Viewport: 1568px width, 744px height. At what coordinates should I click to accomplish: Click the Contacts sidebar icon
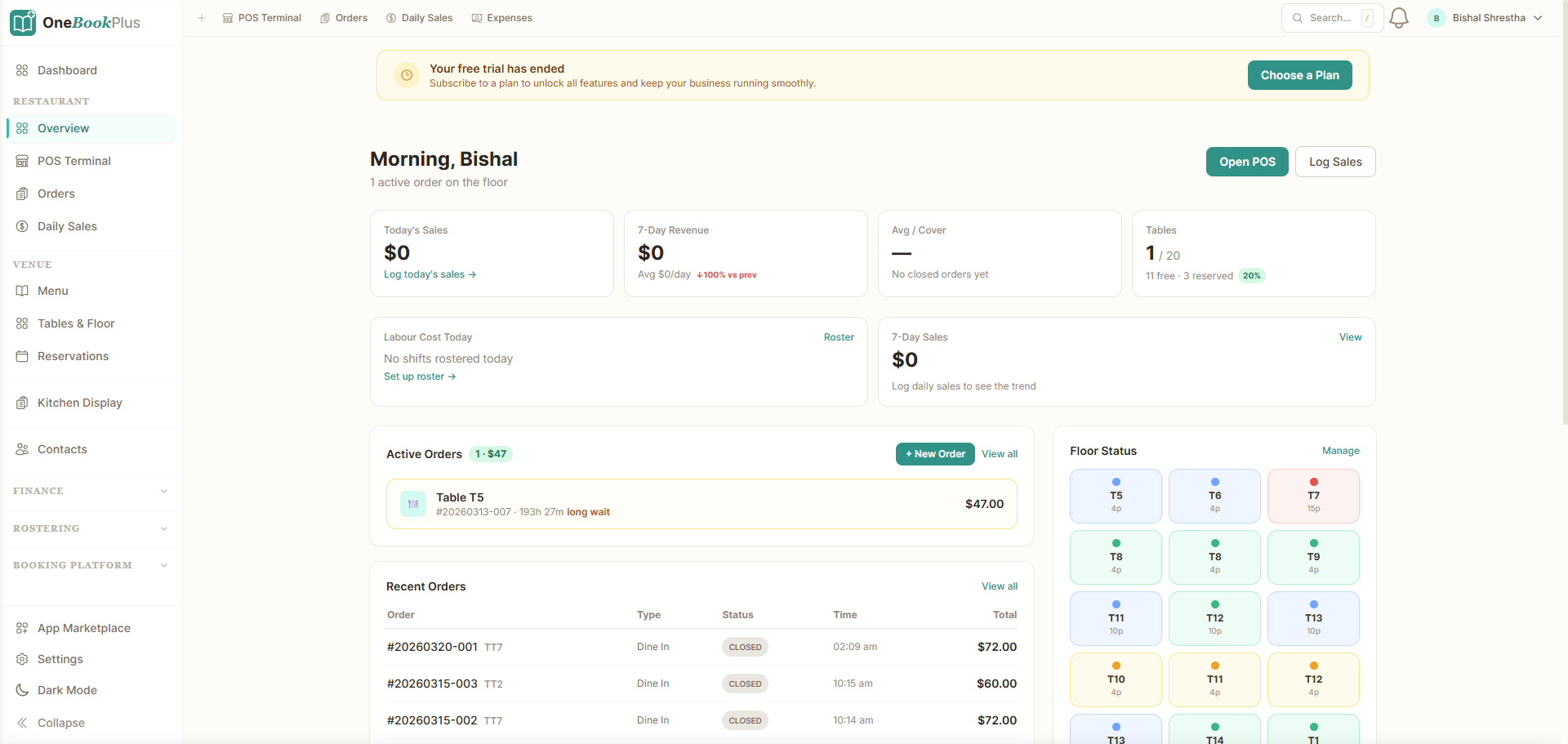pos(22,449)
